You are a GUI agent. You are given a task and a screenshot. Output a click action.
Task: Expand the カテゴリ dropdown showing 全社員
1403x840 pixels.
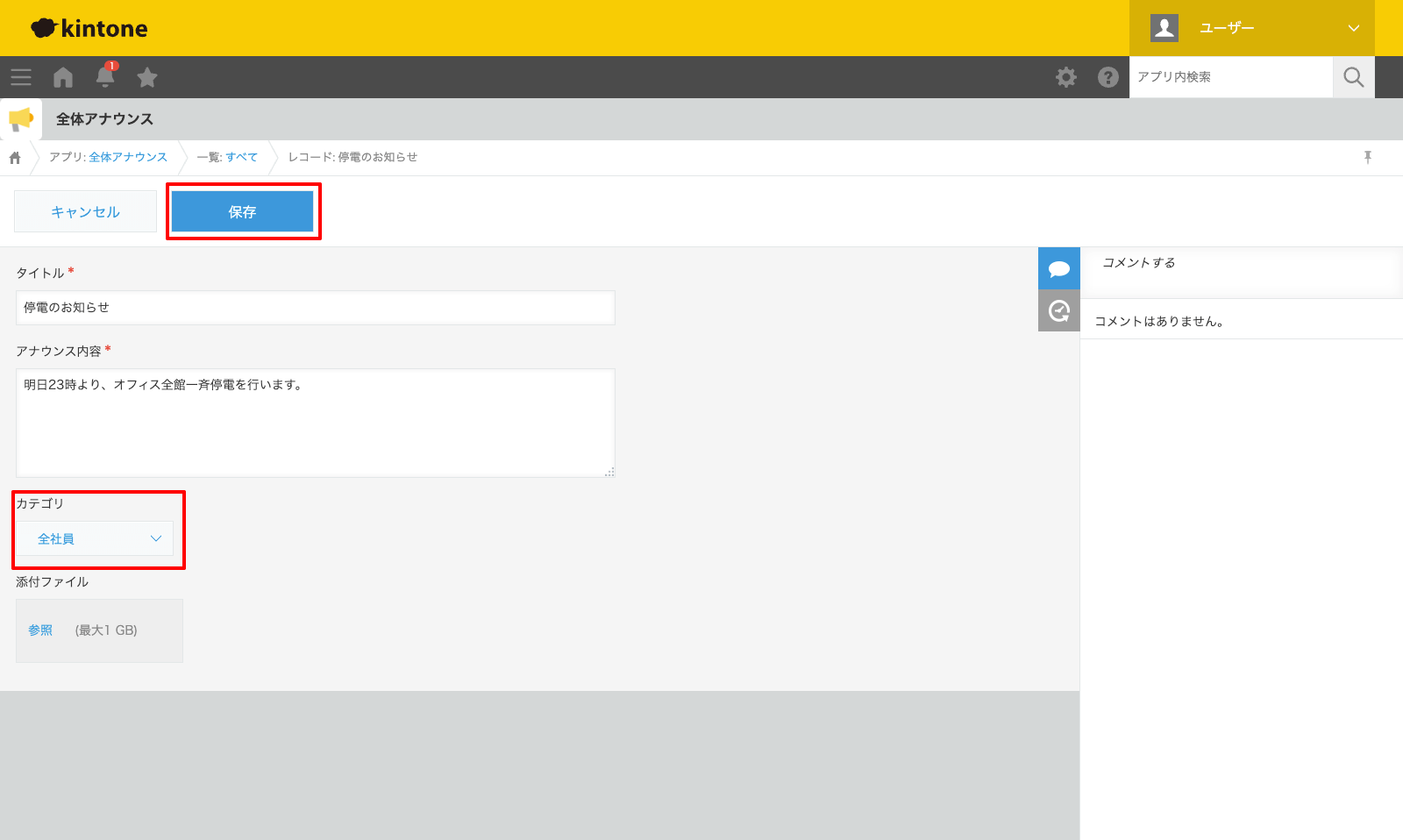(x=95, y=538)
